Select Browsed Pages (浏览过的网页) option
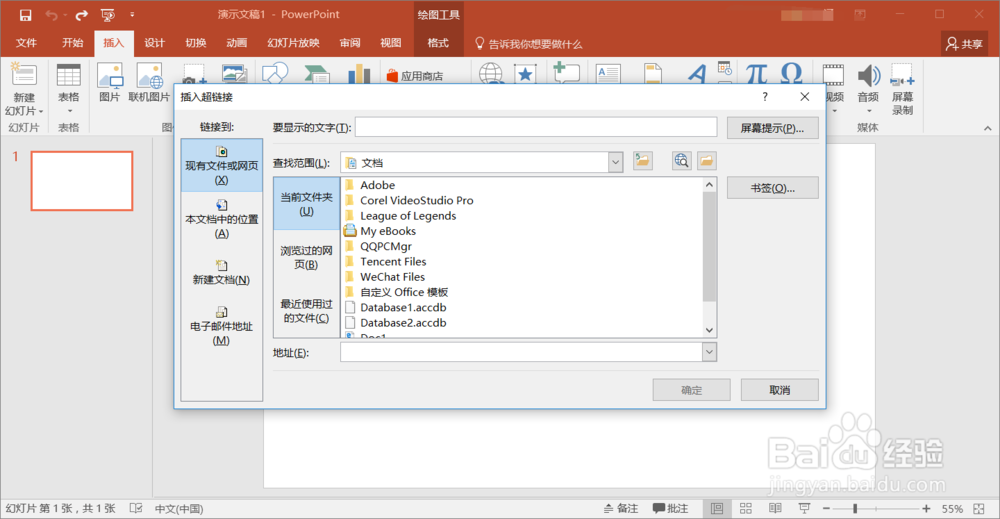 click(x=307, y=257)
